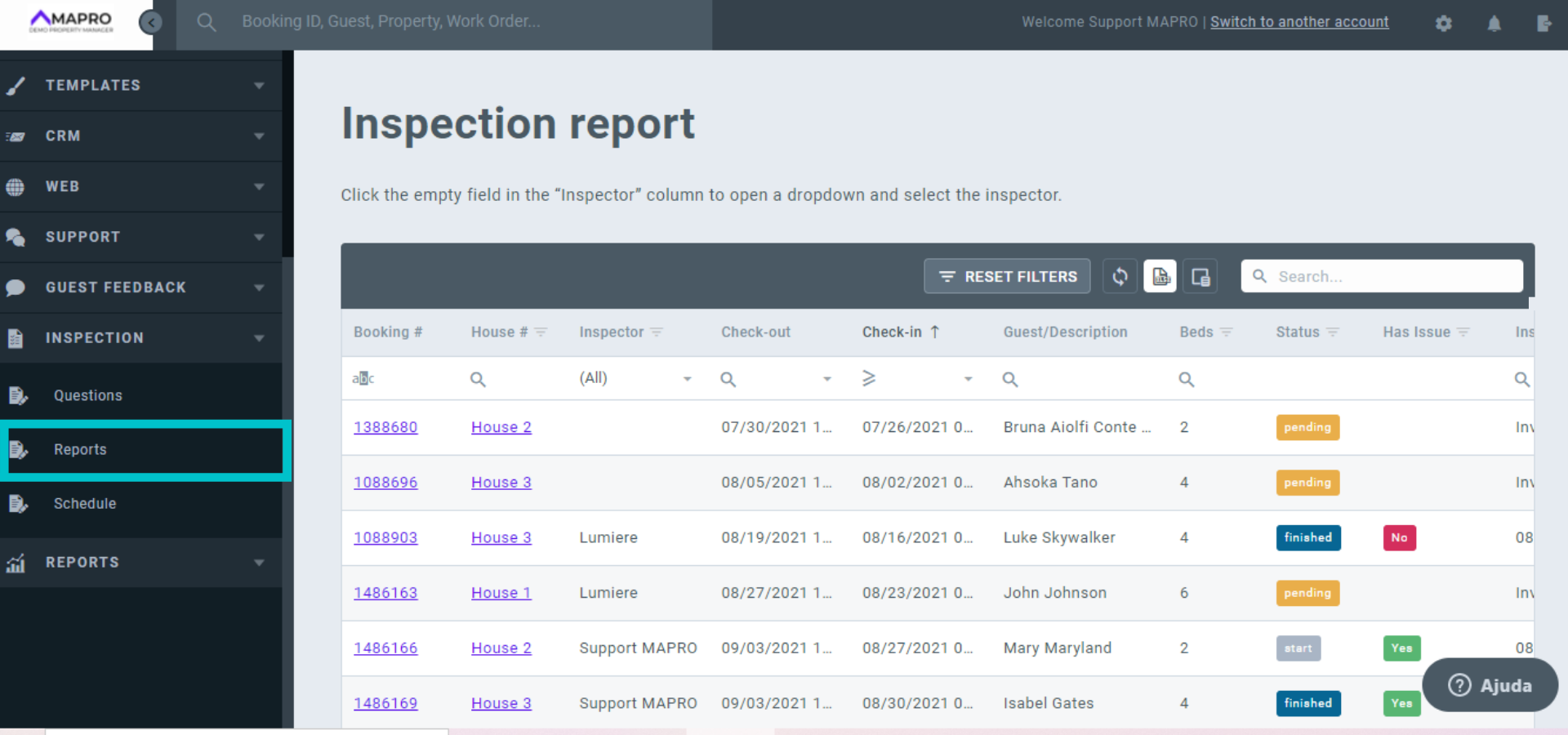Select Schedule in the Inspection menu

coord(85,504)
